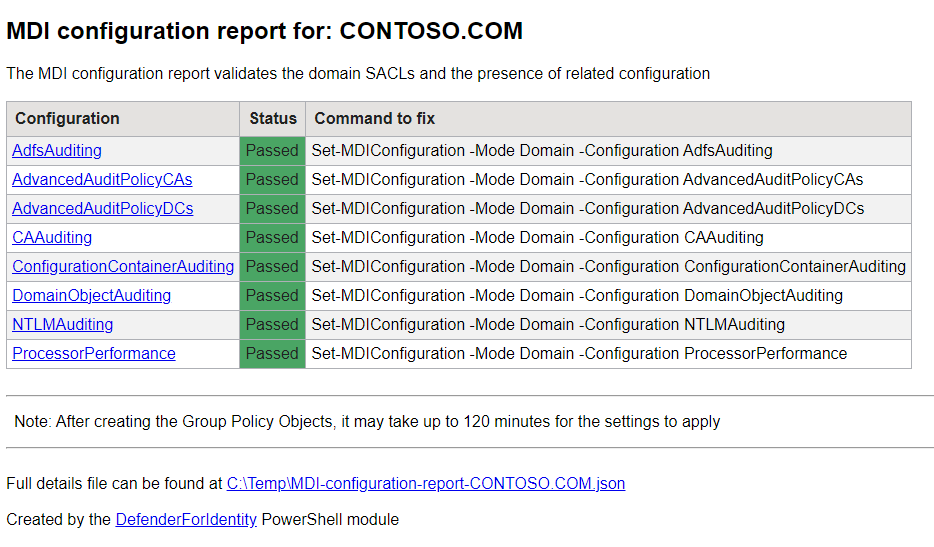Follow the AdvancedAuditPolicyDCs link
This screenshot has height=547, width=934.
coord(102,209)
